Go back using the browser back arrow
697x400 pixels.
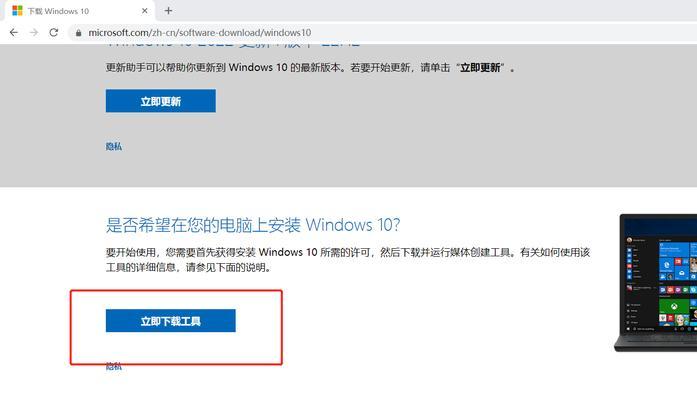[x=14, y=32]
